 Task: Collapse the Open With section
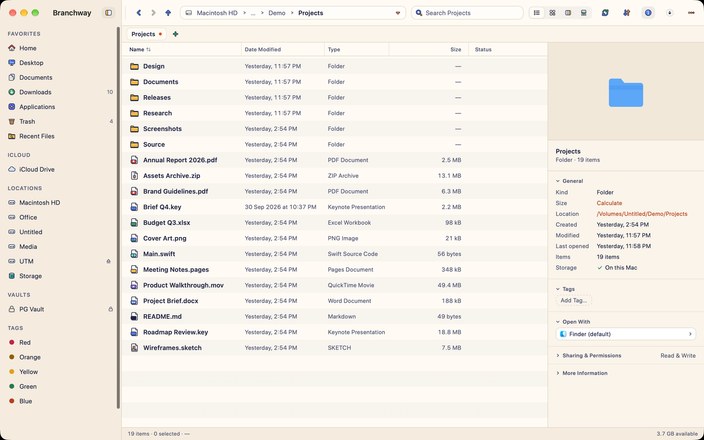point(558,322)
